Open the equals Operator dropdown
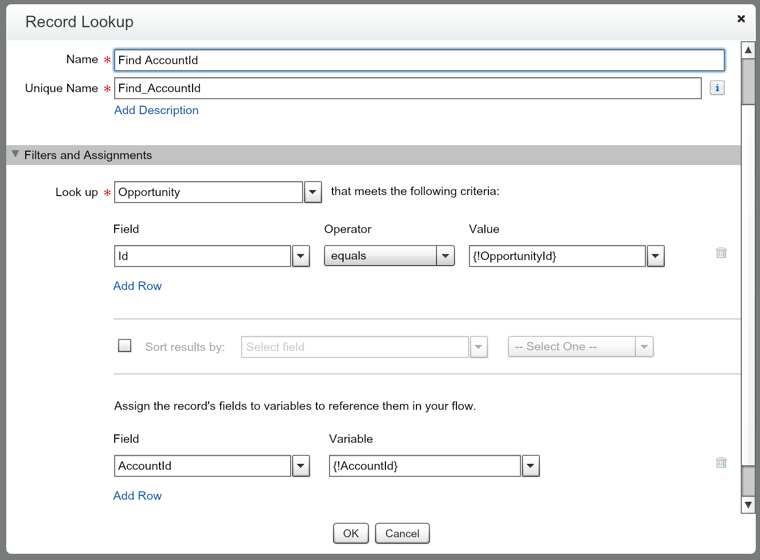 445,256
